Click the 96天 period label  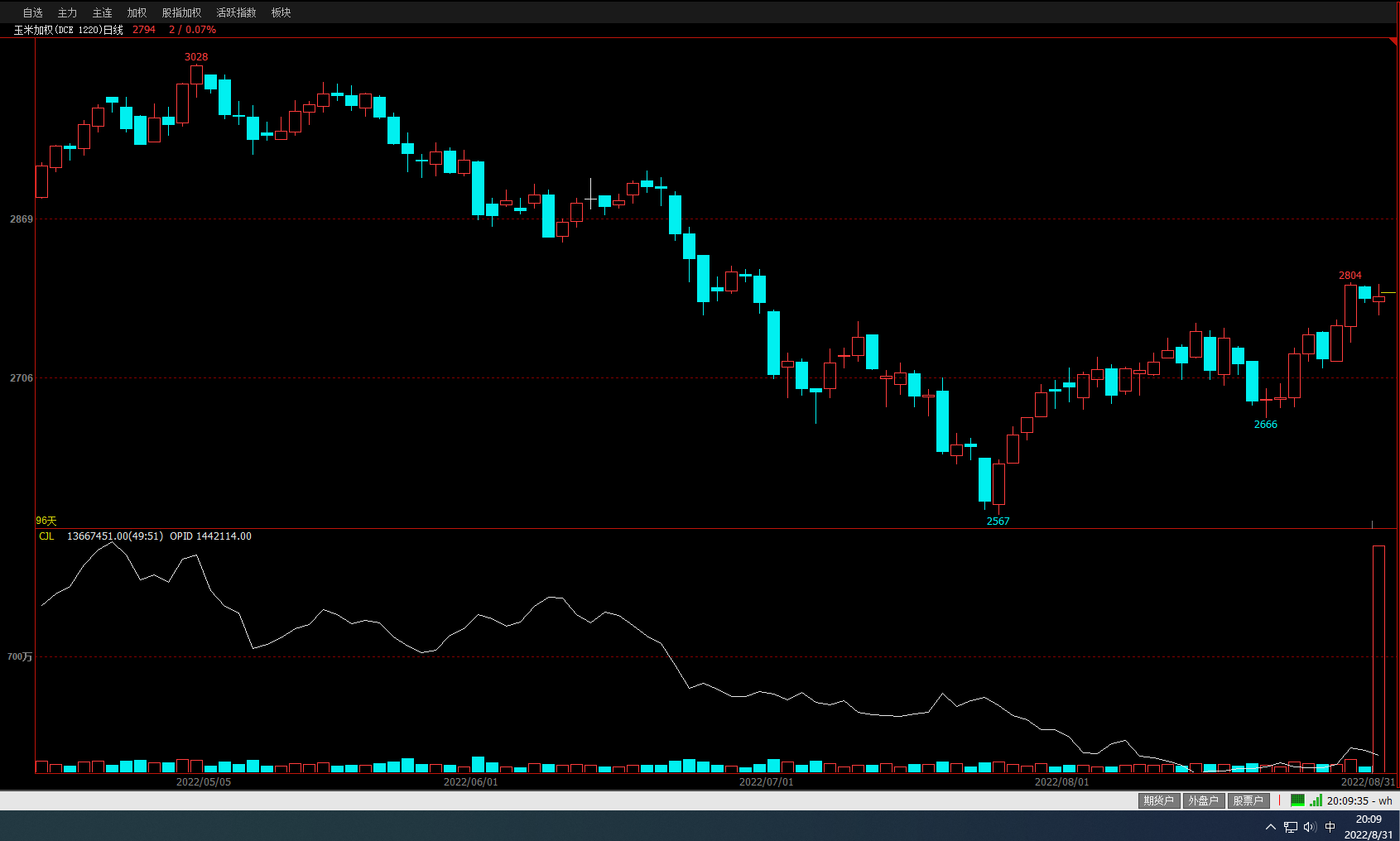coord(46,521)
